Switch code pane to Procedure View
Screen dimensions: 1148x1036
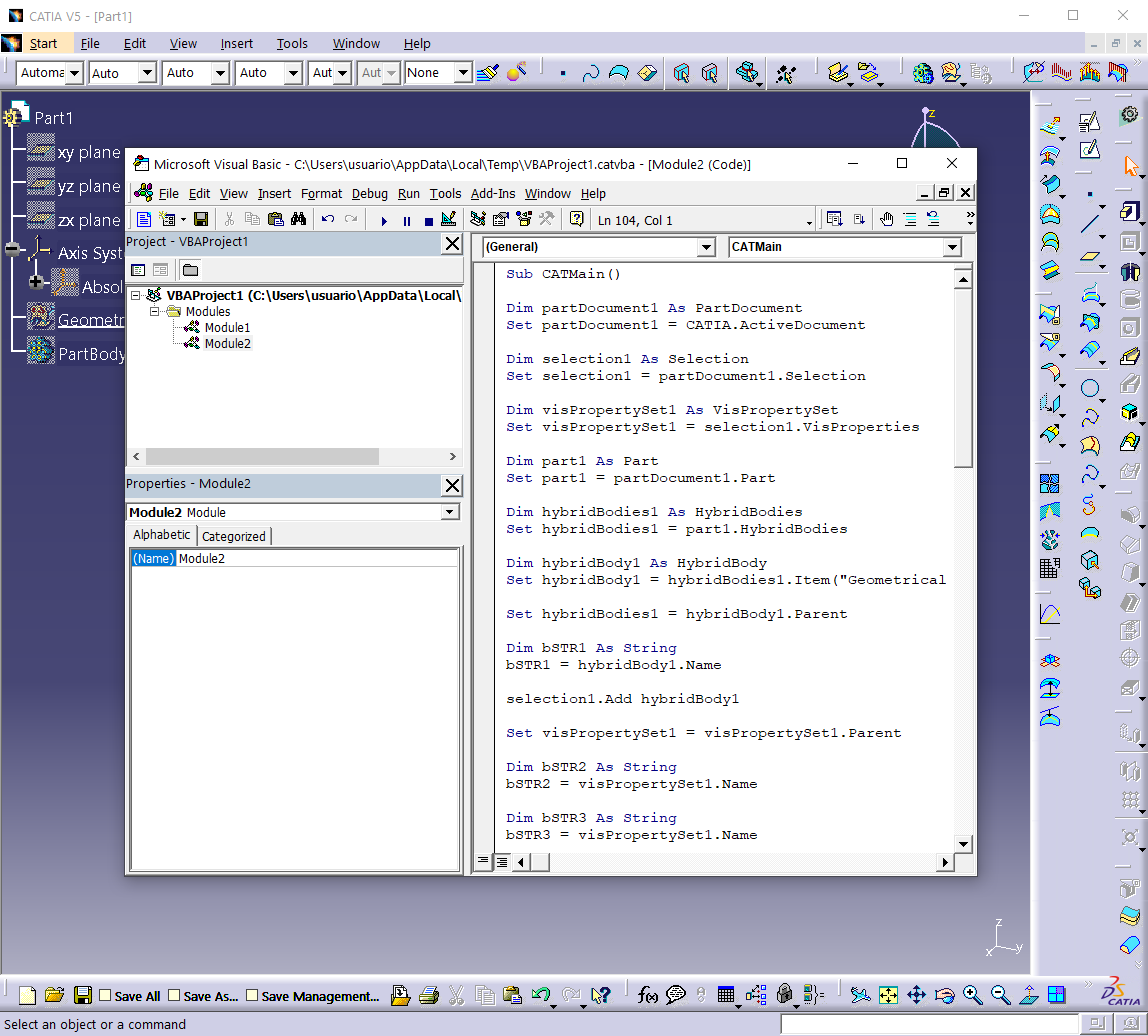tap(483, 861)
